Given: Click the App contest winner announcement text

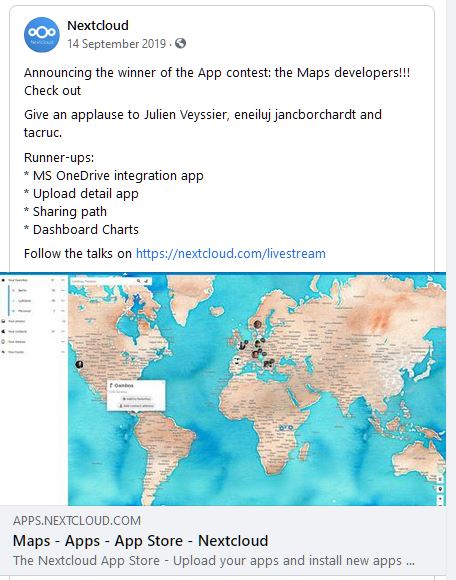Looking at the screenshot, I should click(217, 81).
